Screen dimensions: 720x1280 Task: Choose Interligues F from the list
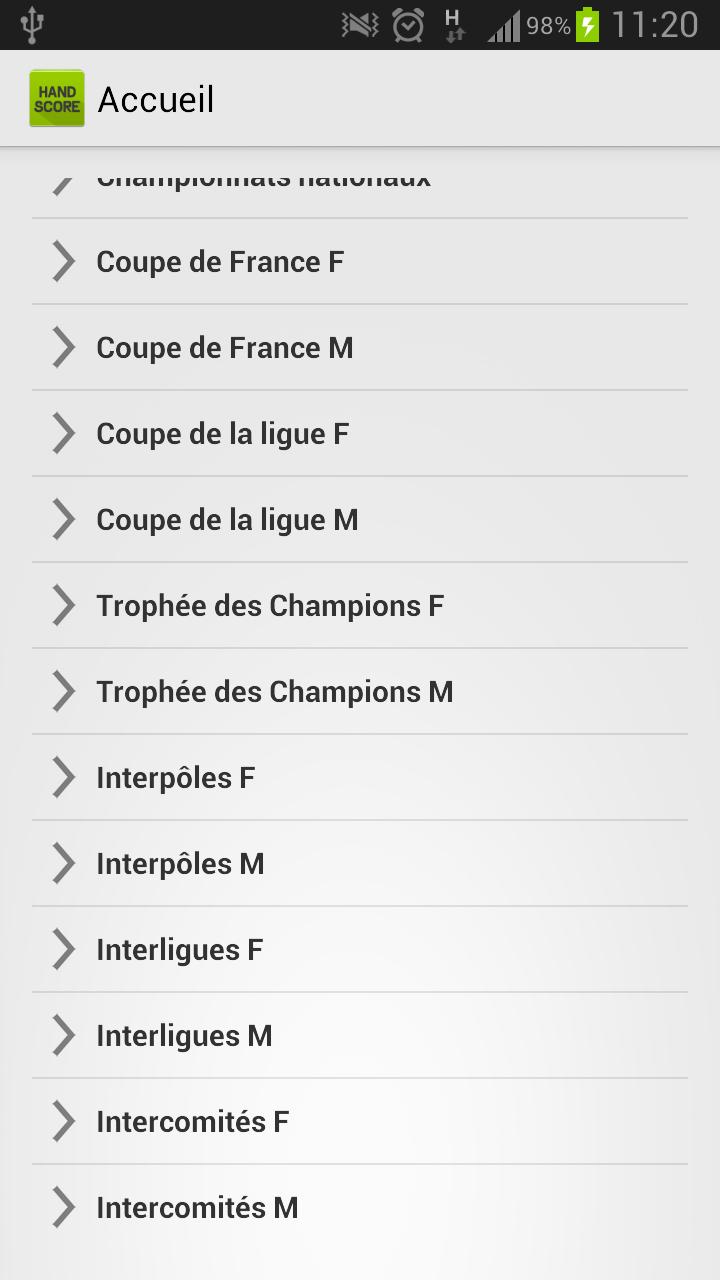tap(179, 950)
